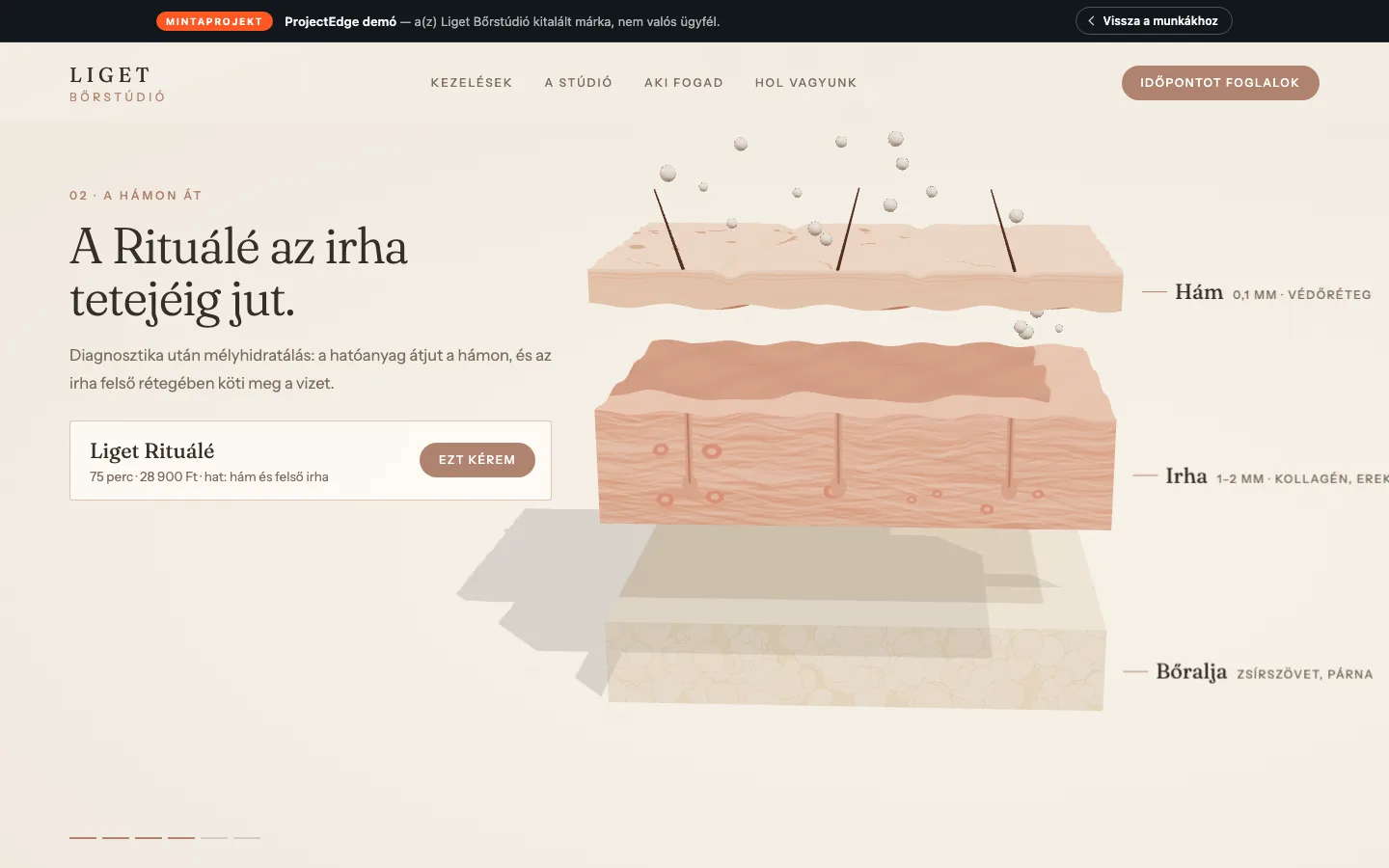The height and width of the screenshot is (868, 1389).
Task: Click the middle Irha skin block in illustration
Action: coord(856,434)
